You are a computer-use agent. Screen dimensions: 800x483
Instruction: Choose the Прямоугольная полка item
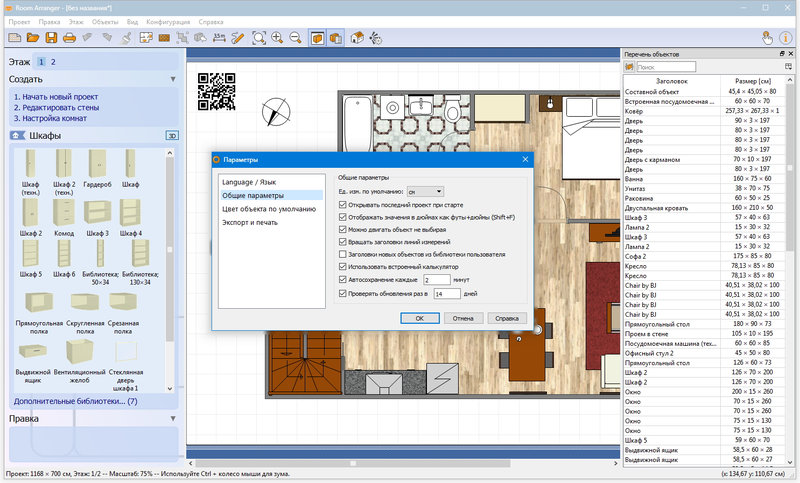click(39, 313)
